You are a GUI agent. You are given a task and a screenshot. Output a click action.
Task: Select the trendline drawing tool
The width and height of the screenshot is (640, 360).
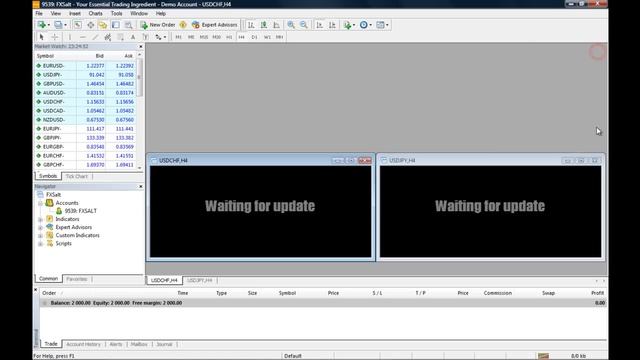coord(95,37)
